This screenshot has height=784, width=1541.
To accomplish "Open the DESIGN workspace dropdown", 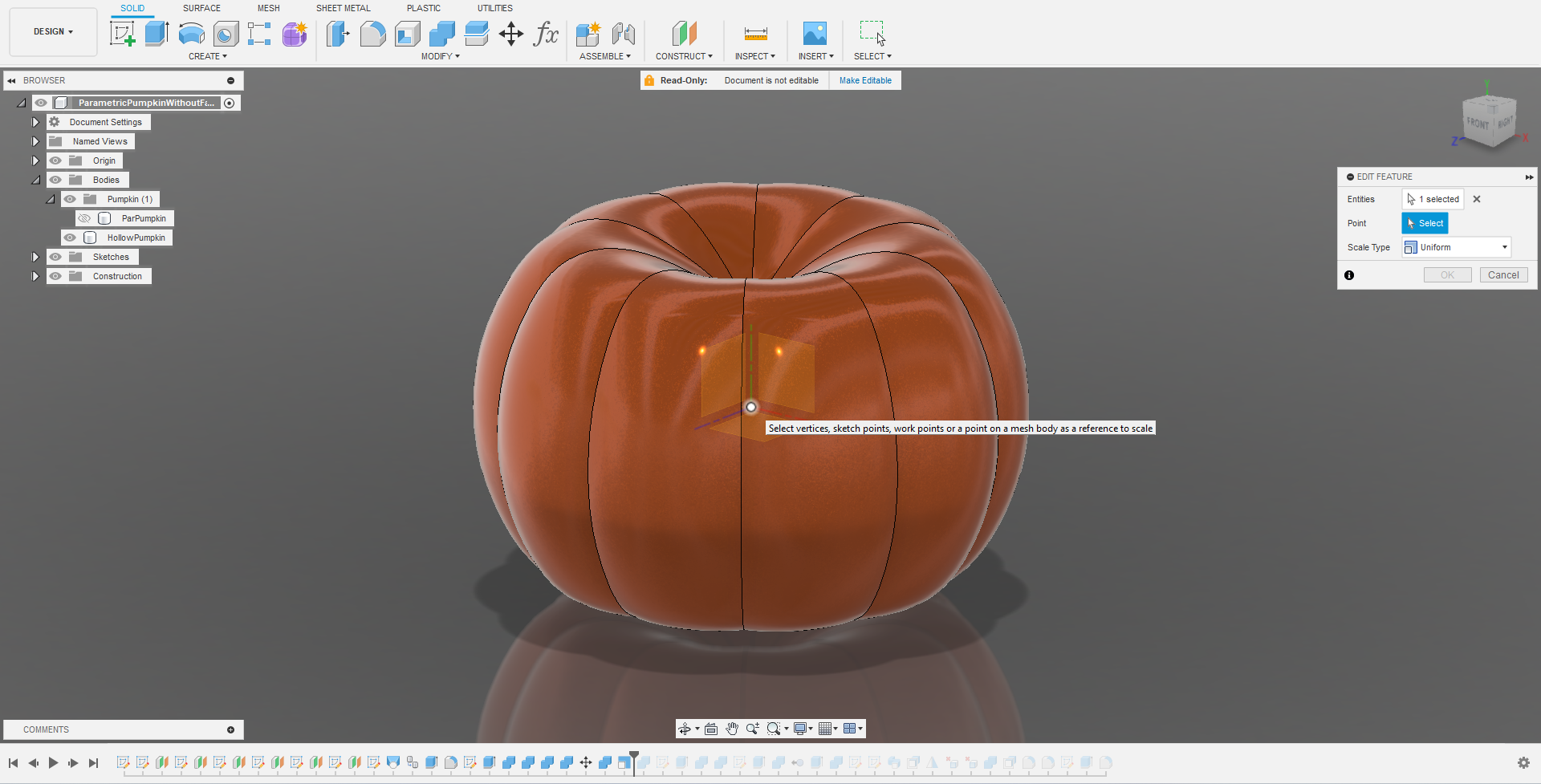I will coord(53,32).
